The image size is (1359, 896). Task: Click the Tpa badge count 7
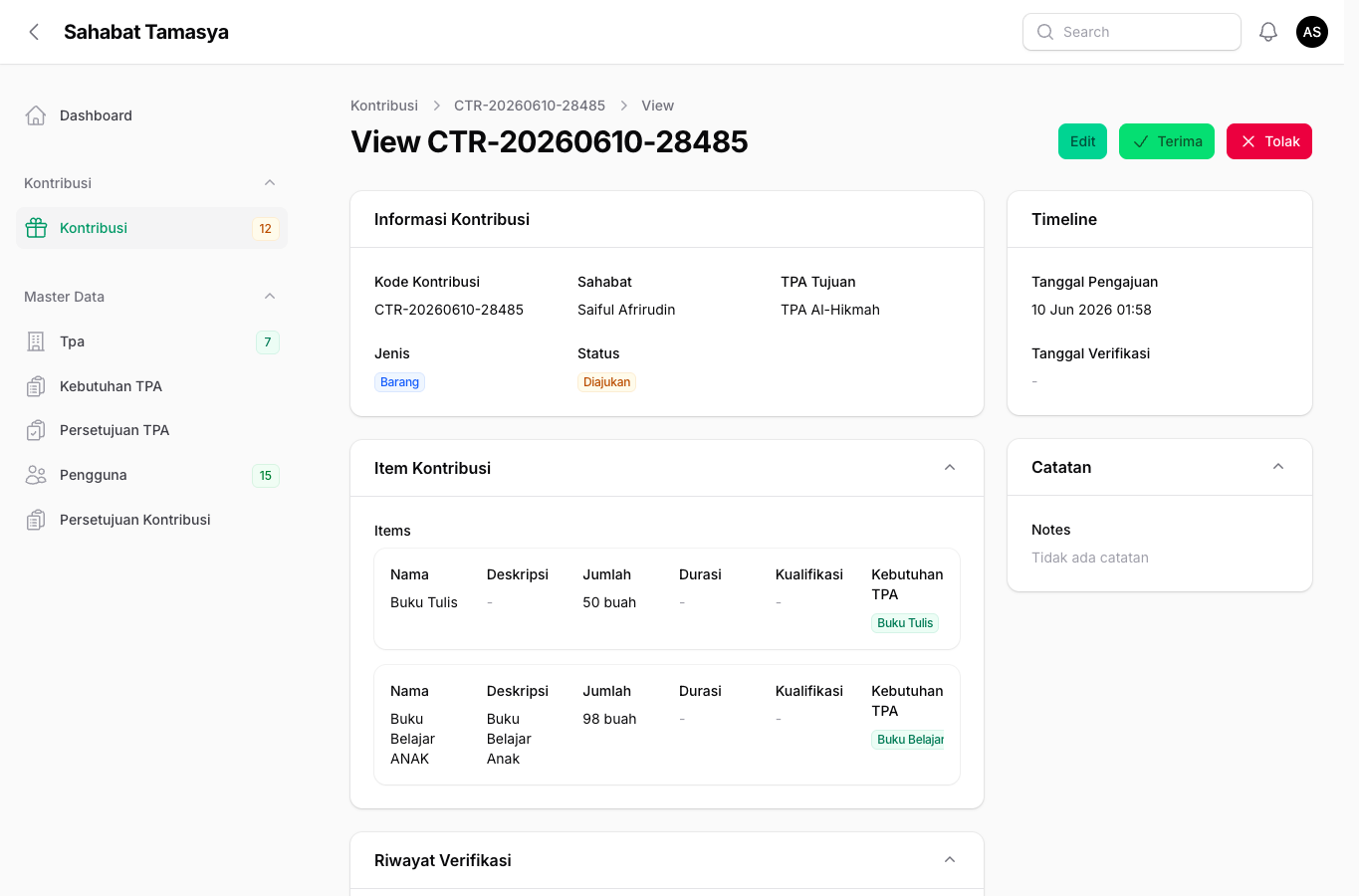(268, 342)
